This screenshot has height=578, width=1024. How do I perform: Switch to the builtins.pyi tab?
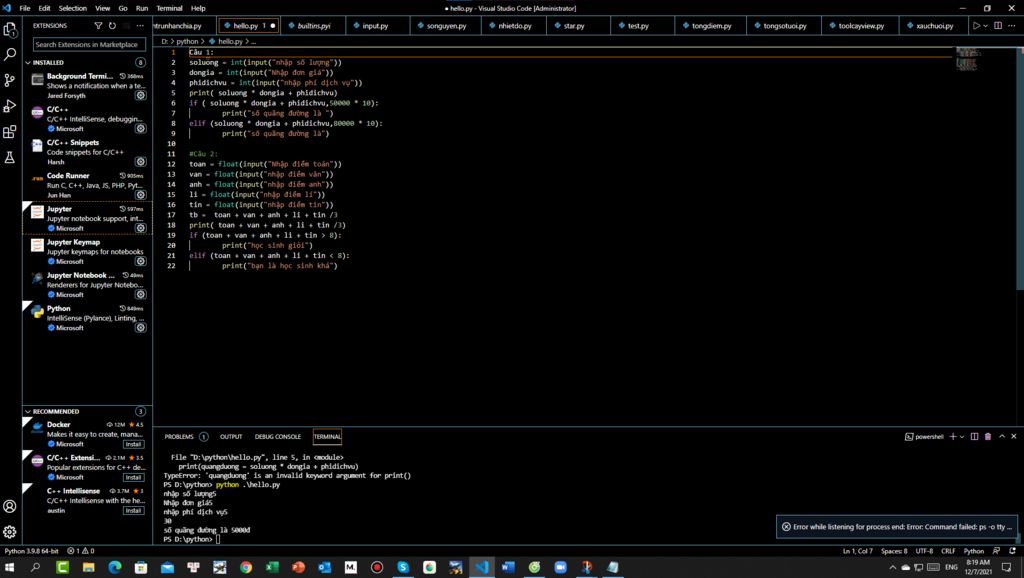[313, 25]
